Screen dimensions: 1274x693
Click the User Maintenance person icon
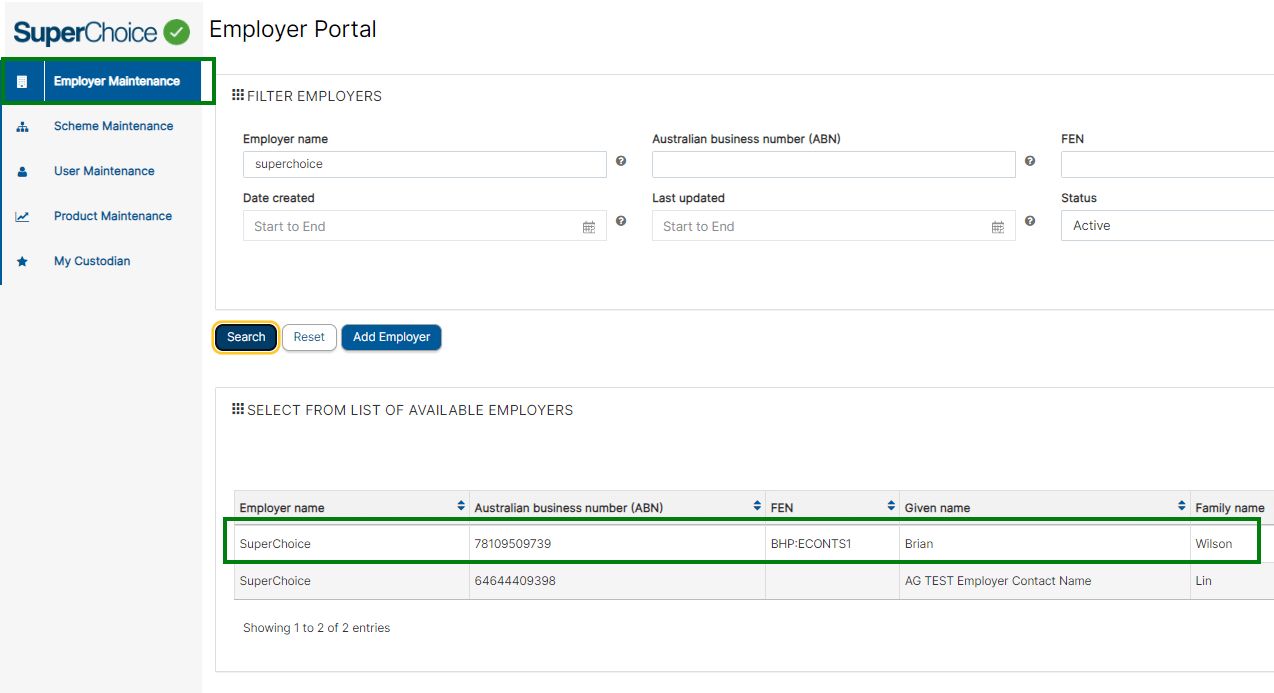pos(22,172)
